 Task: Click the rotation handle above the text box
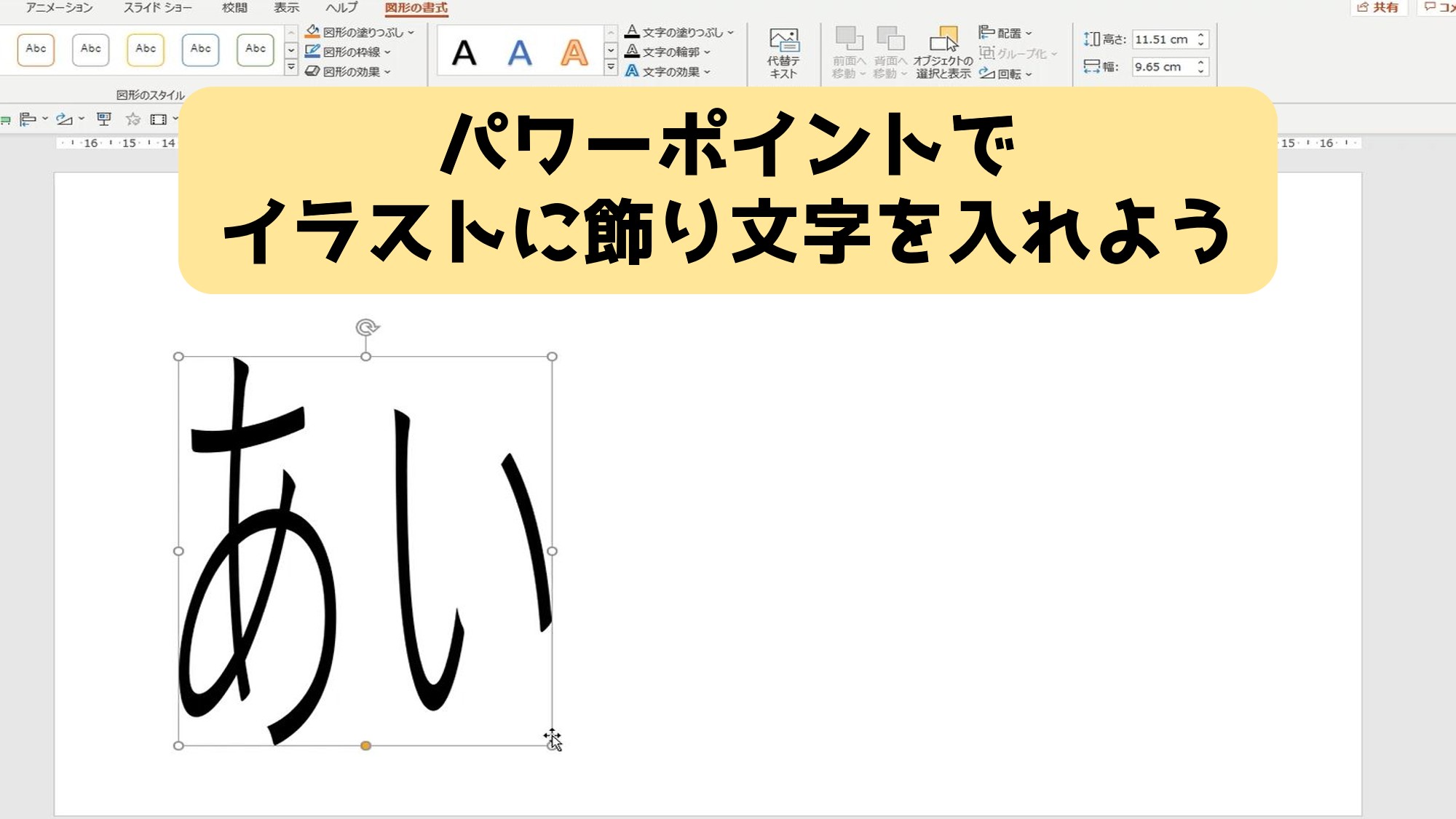pos(367,328)
